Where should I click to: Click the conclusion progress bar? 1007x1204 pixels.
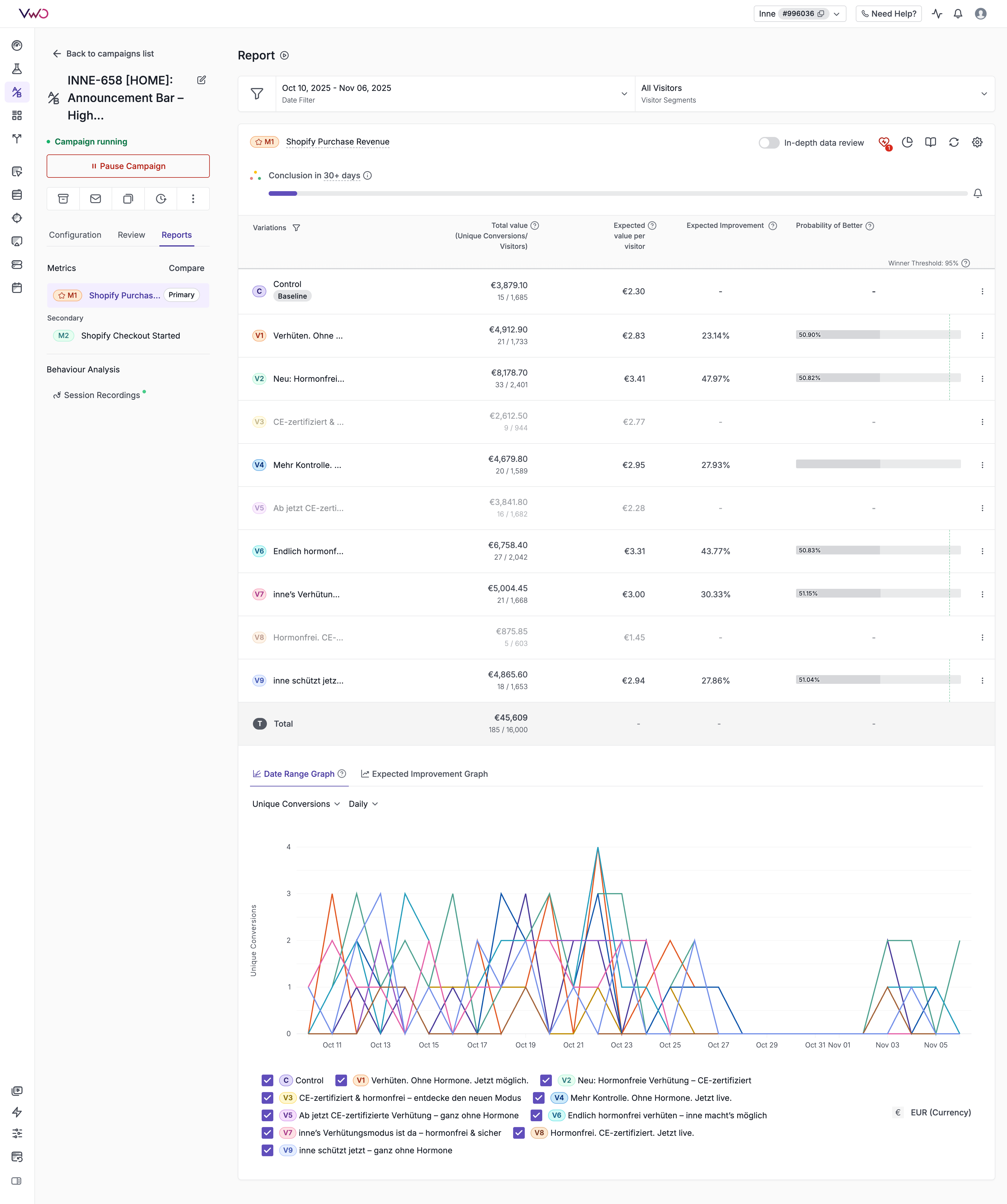(617, 193)
